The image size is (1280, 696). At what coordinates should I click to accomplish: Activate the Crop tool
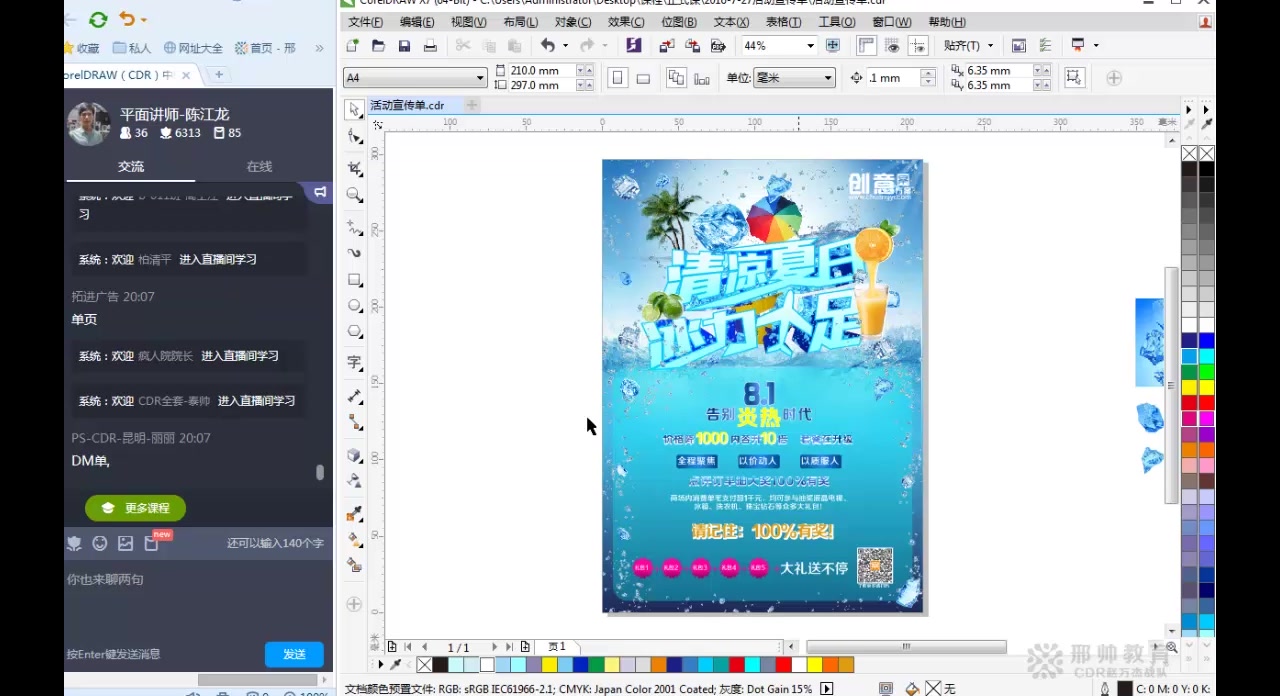point(354,166)
